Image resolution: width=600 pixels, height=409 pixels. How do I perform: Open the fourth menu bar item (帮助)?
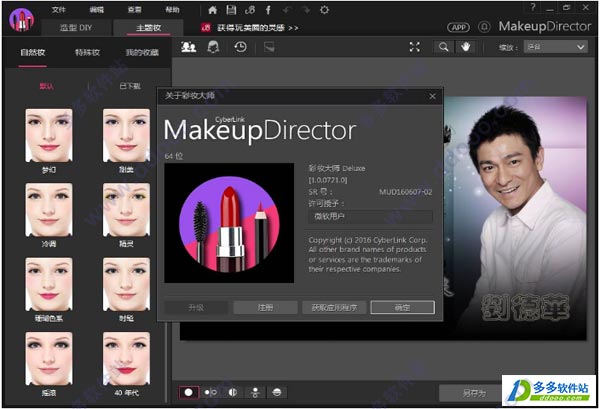[172, 10]
